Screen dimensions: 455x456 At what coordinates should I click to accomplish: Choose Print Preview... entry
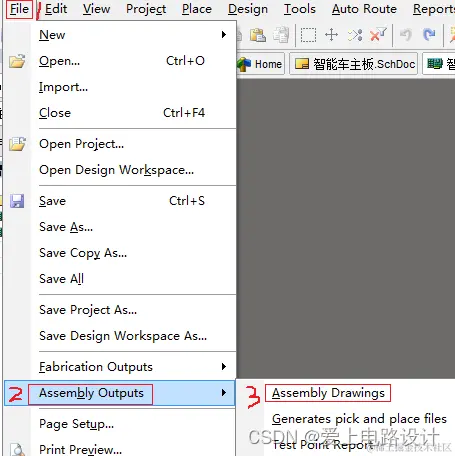click(x=133, y=449)
